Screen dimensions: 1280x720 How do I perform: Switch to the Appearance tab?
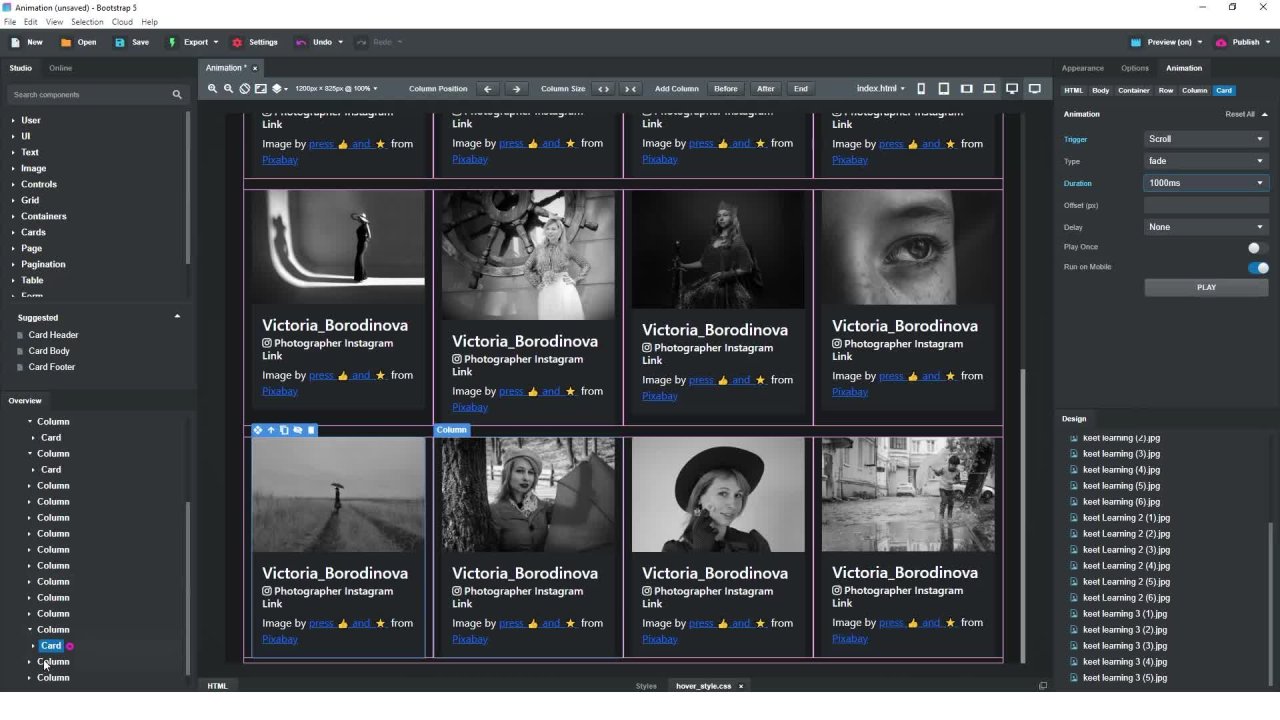tap(1082, 68)
